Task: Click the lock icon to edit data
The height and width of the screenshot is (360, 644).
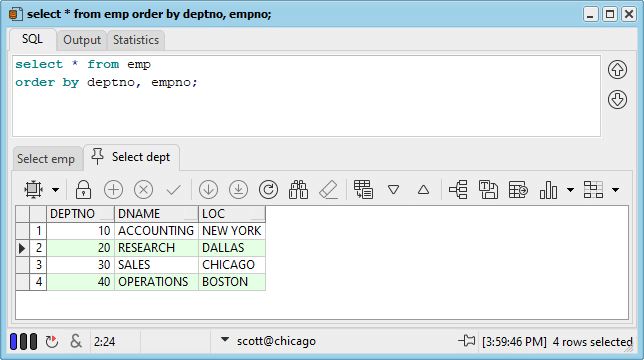Action: (x=83, y=190)
